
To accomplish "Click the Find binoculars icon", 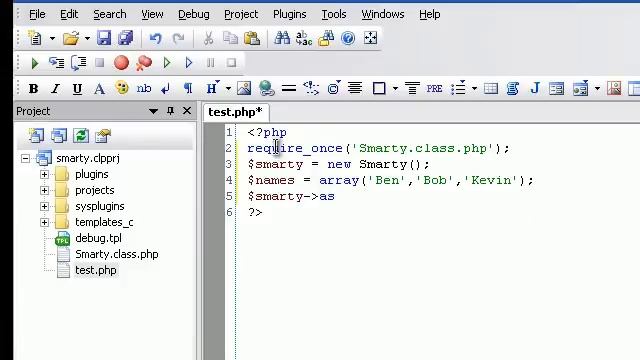I will click(x=282, y=38).
